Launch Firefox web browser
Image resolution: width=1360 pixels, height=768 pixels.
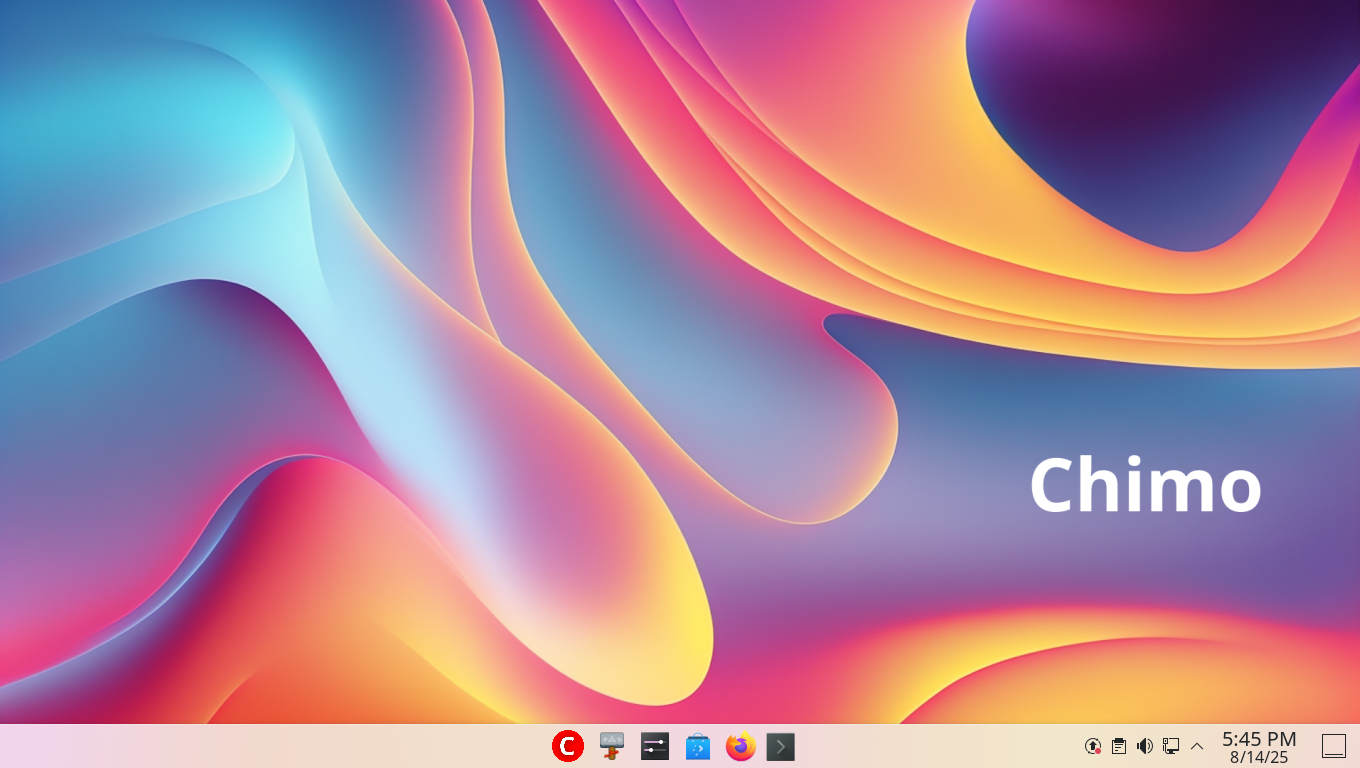(740, 746)
